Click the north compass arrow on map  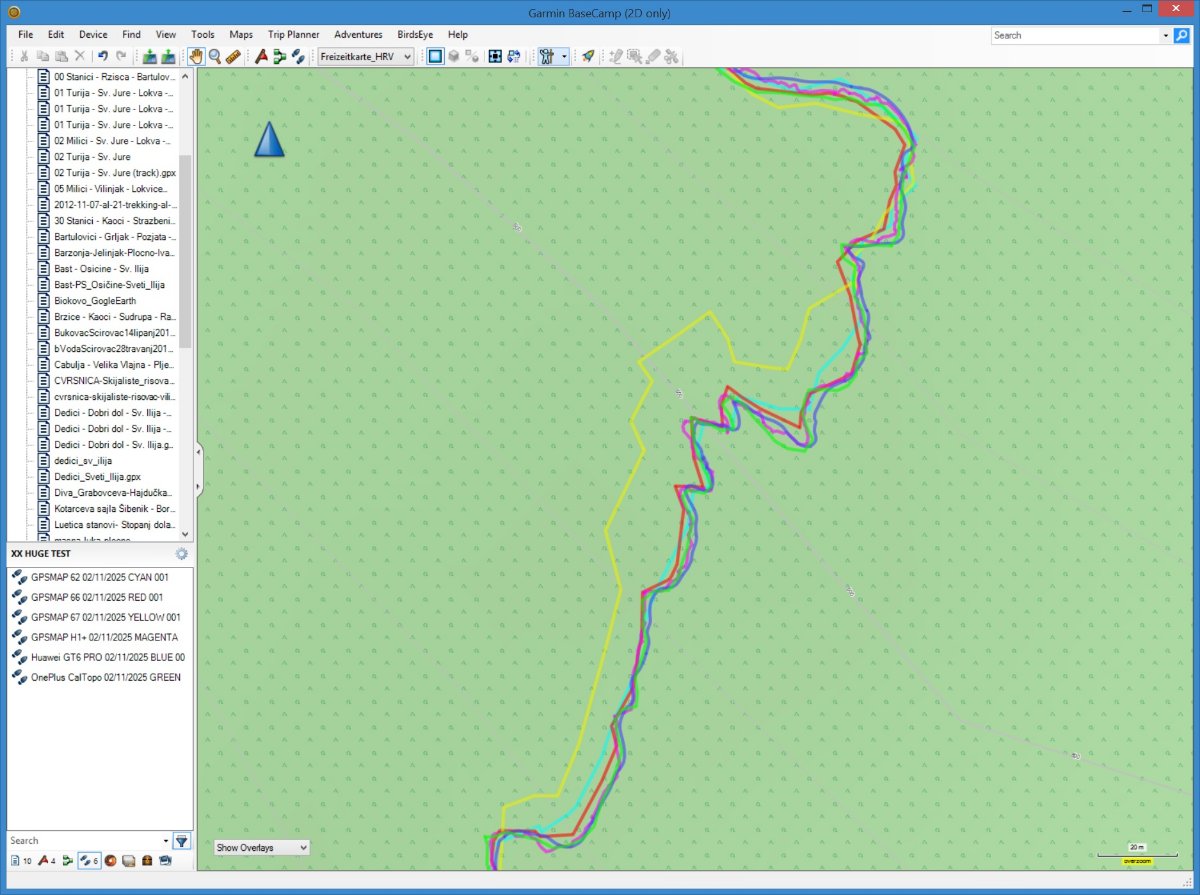[269, 140]
